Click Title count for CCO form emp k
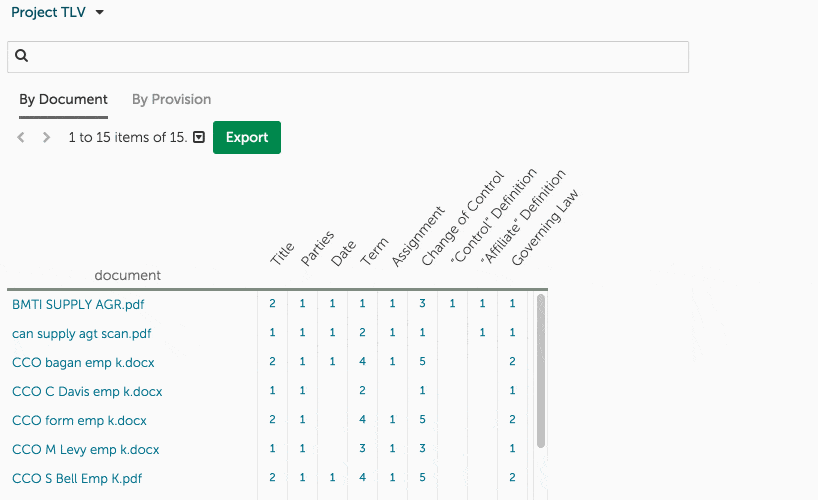 272,419
